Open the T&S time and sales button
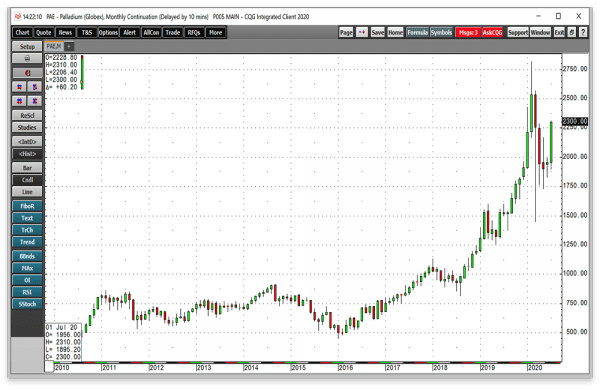Image resolution: width=600 pixels, height=390 pixels. 87,33
